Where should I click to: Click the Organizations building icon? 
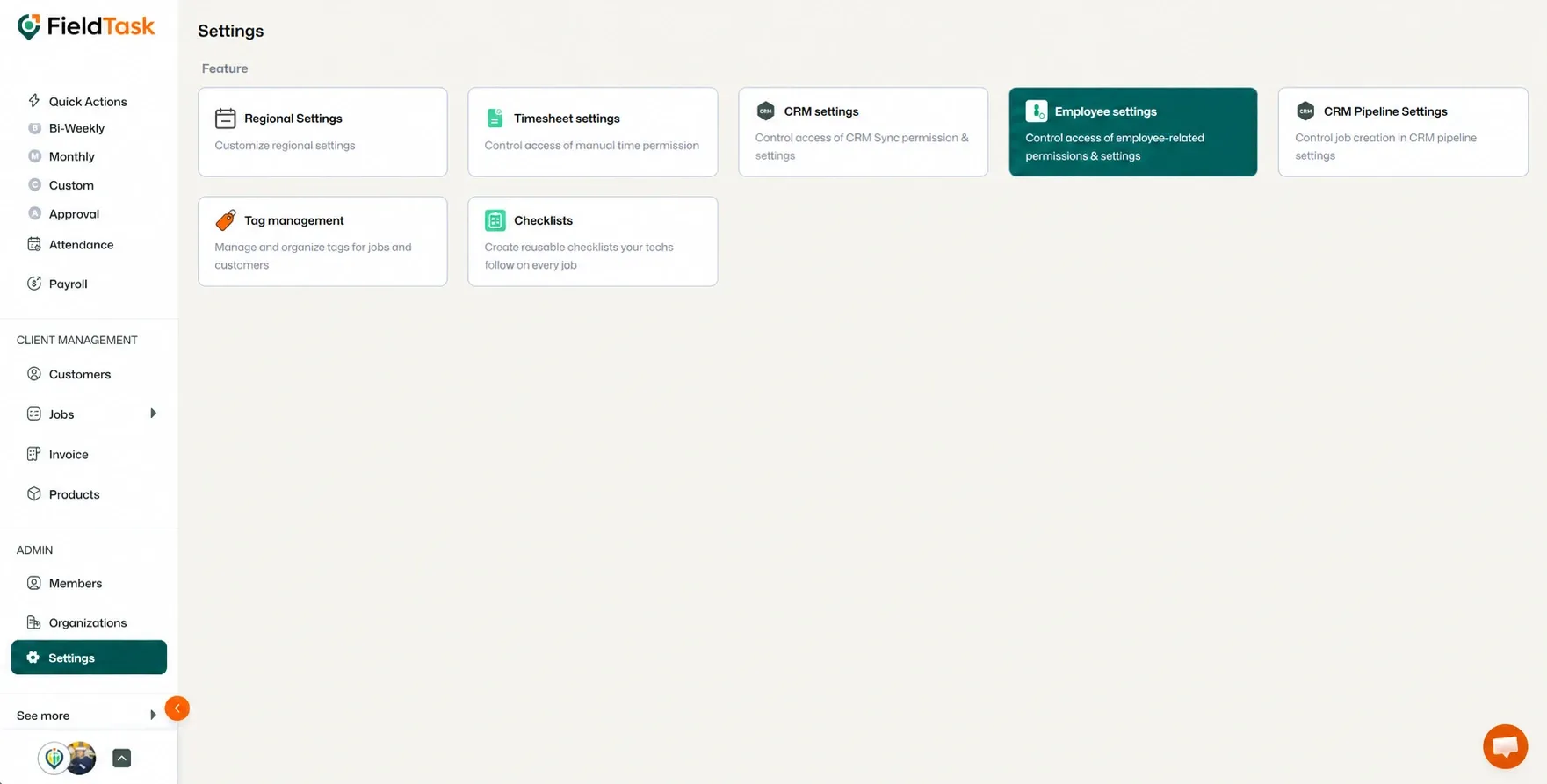coord(34,622)
